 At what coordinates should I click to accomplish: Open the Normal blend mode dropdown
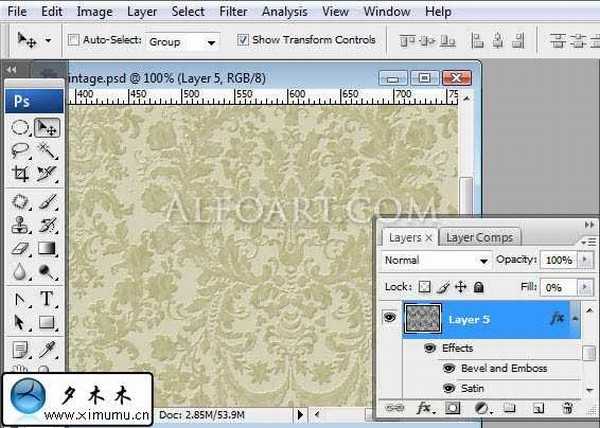437,260
